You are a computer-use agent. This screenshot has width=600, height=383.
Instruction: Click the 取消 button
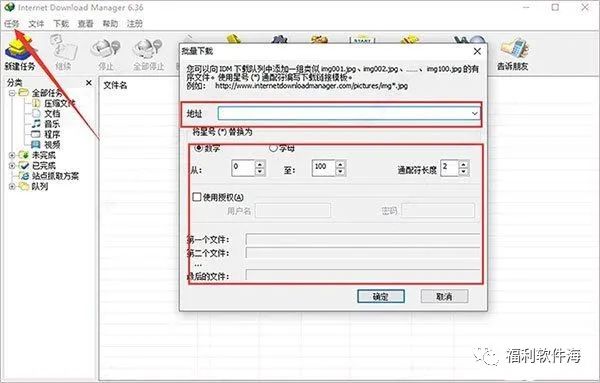(x=444, y=296)
